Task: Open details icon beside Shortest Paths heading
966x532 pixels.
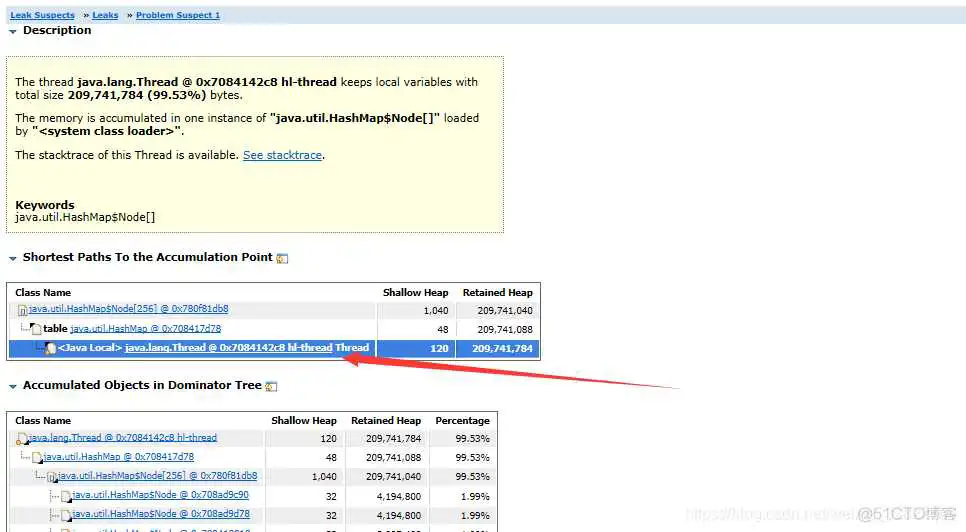Action: tap(282, 258)
